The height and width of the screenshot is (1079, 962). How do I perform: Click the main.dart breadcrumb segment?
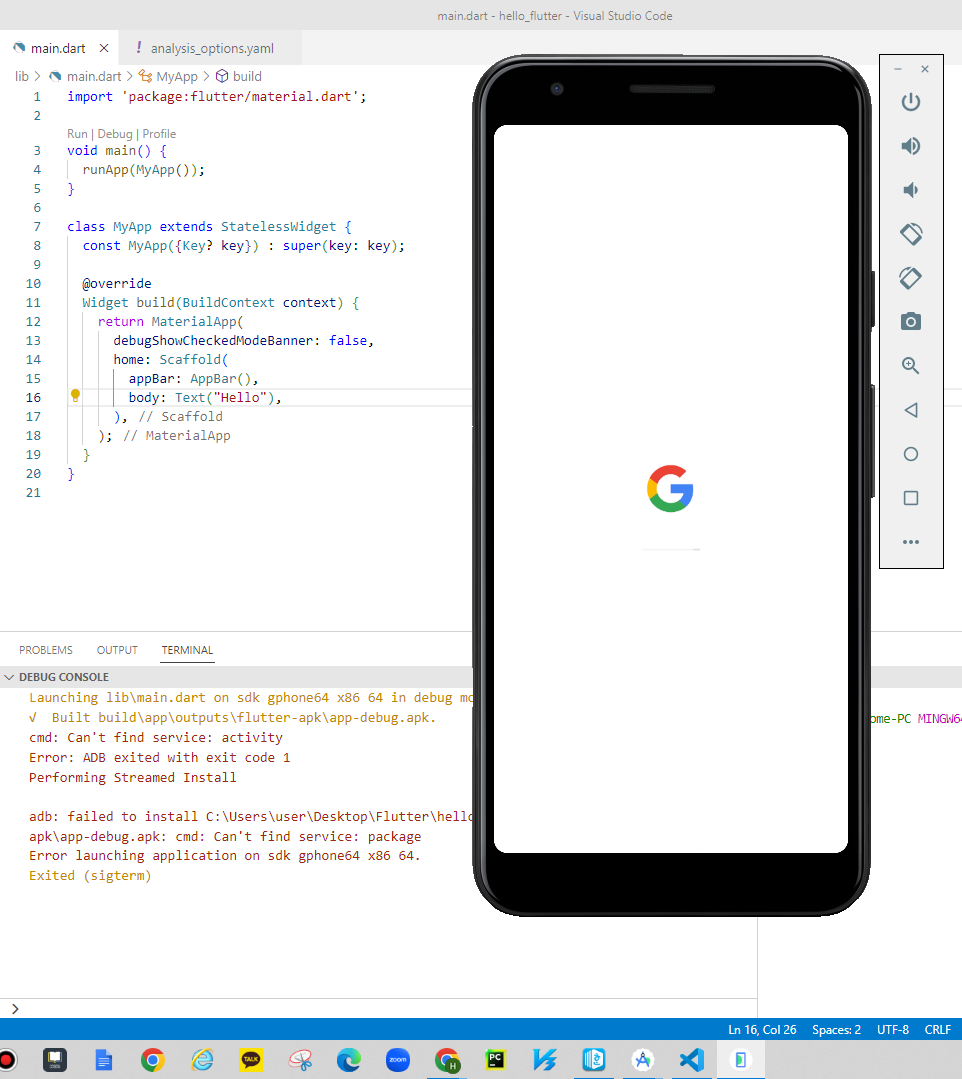tap(94, 76)
